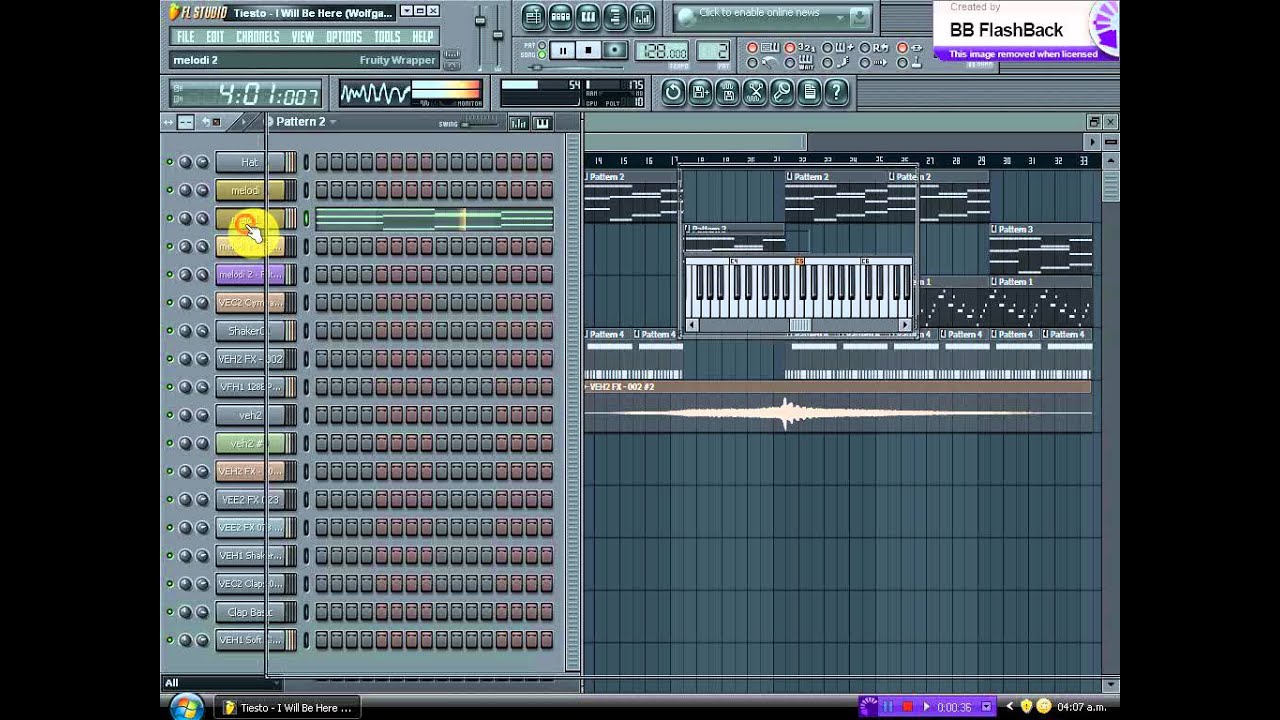Image resolution: width=1280 pixels, height=720 pixels.
Task: Open undo history shortcut icon
Action: (673, 92)
